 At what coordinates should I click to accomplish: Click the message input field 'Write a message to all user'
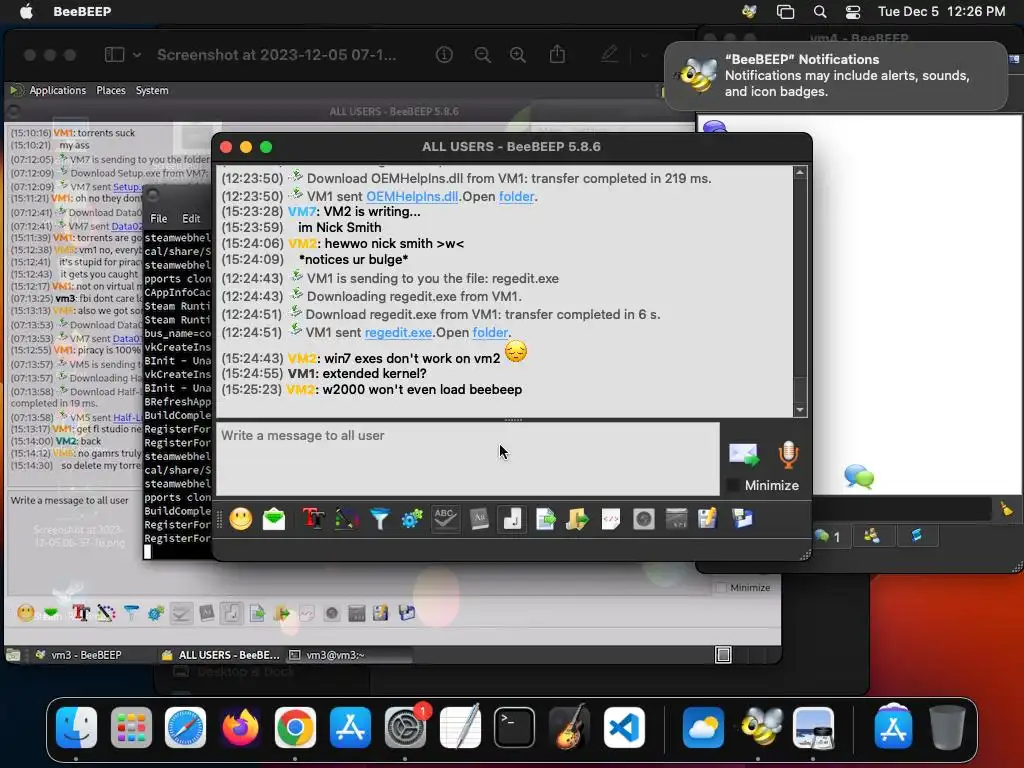coord(468,458)
